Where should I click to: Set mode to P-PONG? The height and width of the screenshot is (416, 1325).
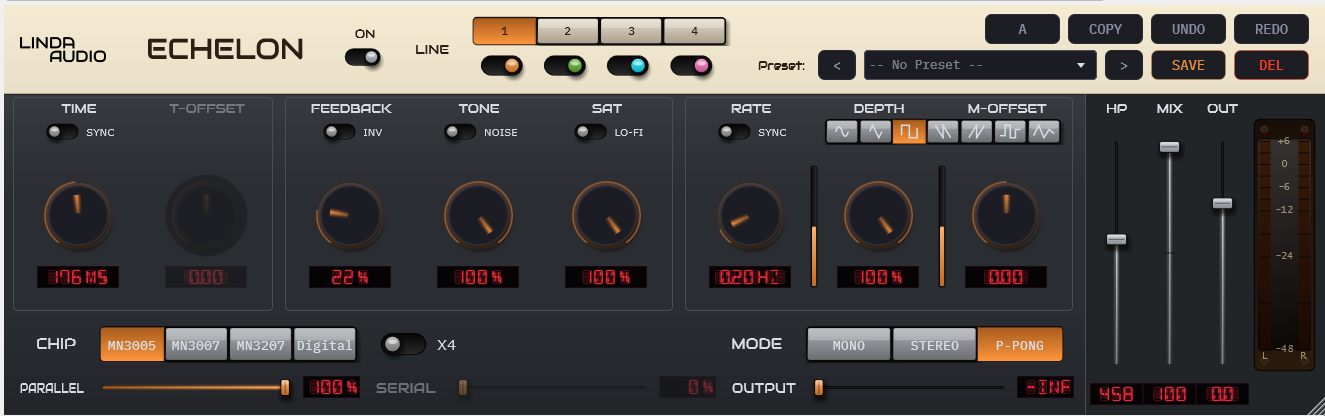point(1020,345)
